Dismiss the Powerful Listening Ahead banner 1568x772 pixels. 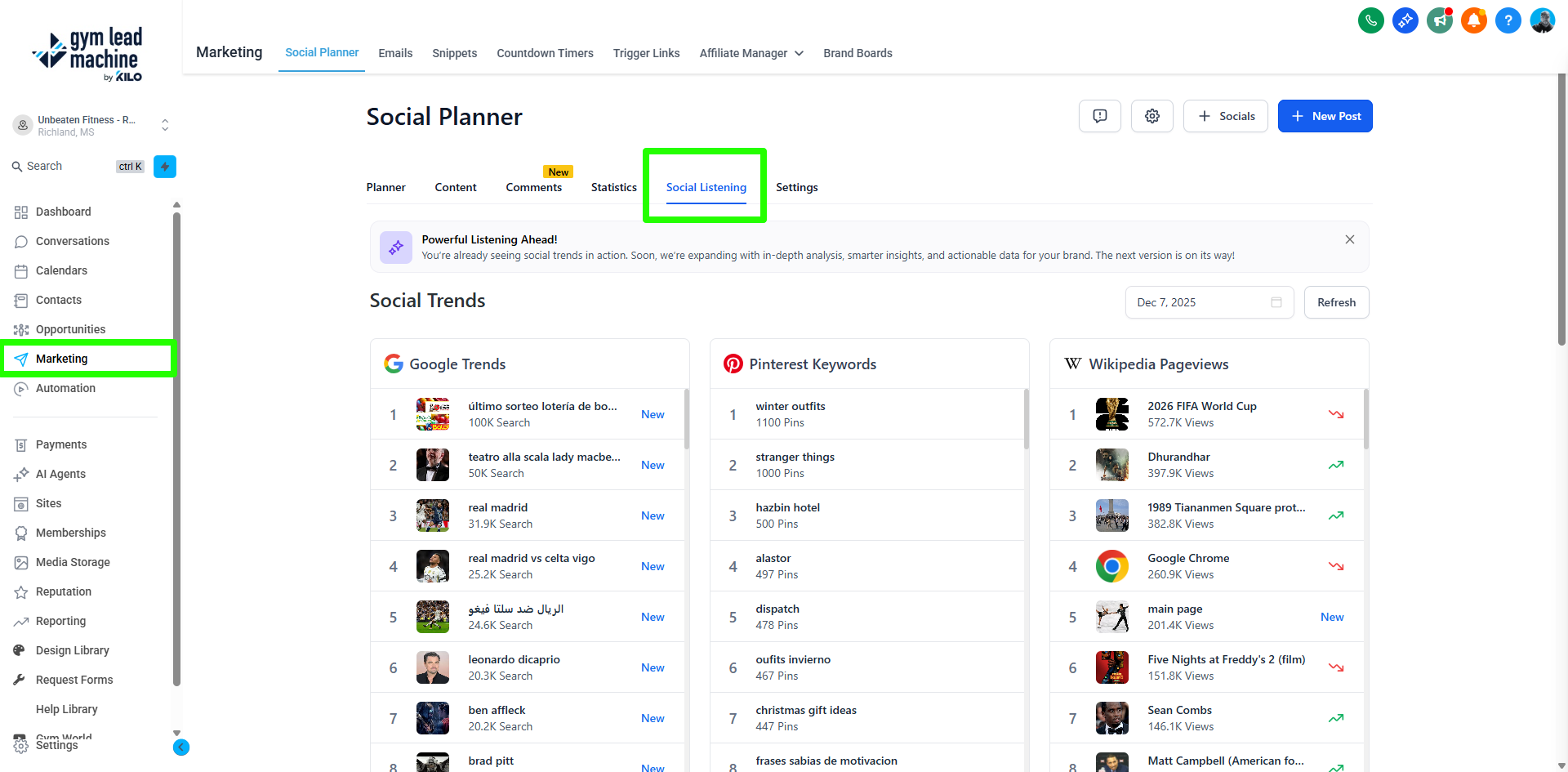click(x=1350, y=239)
